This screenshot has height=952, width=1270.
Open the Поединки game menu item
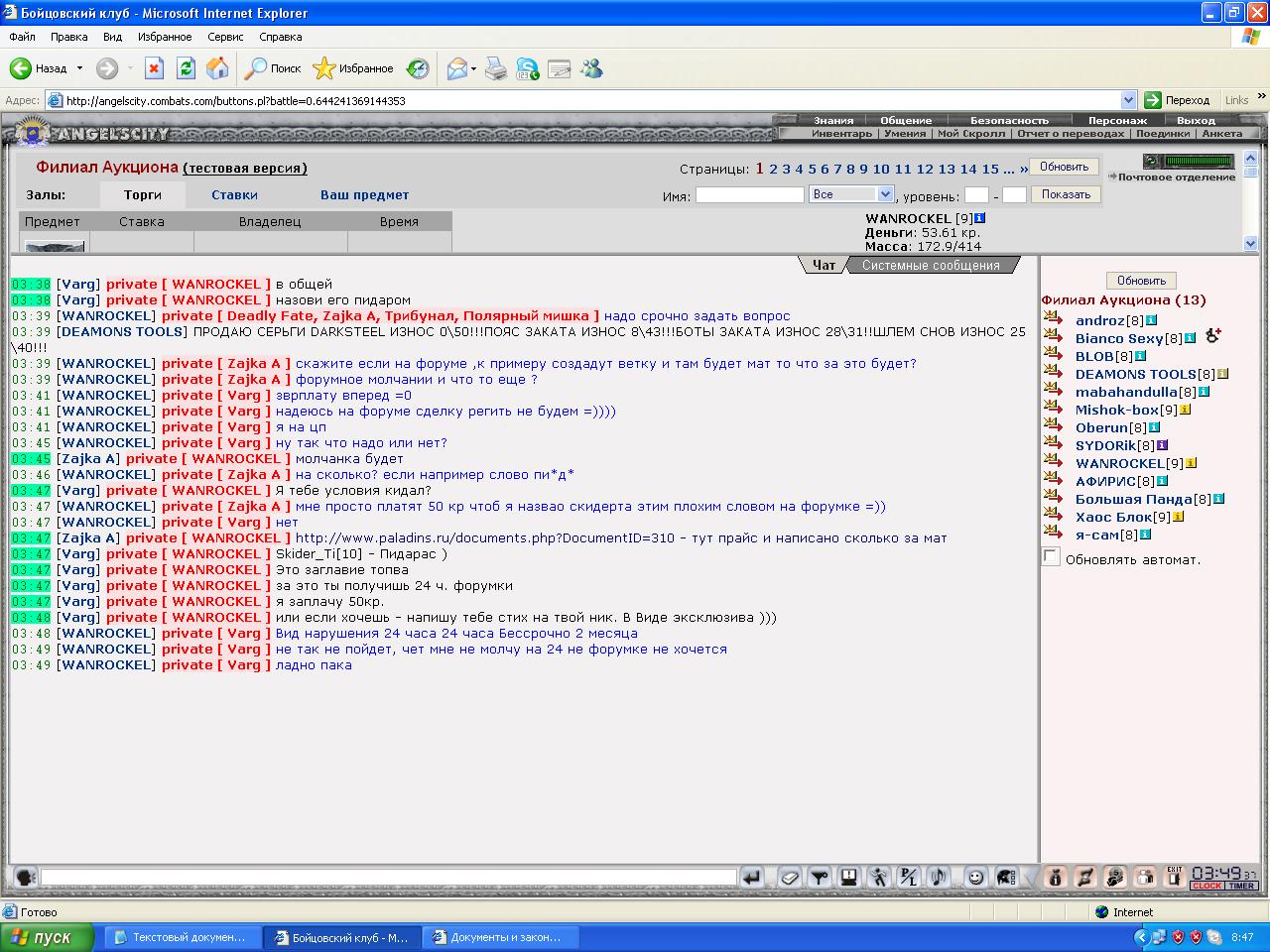pyautogui.click(x=1162, y=133)
